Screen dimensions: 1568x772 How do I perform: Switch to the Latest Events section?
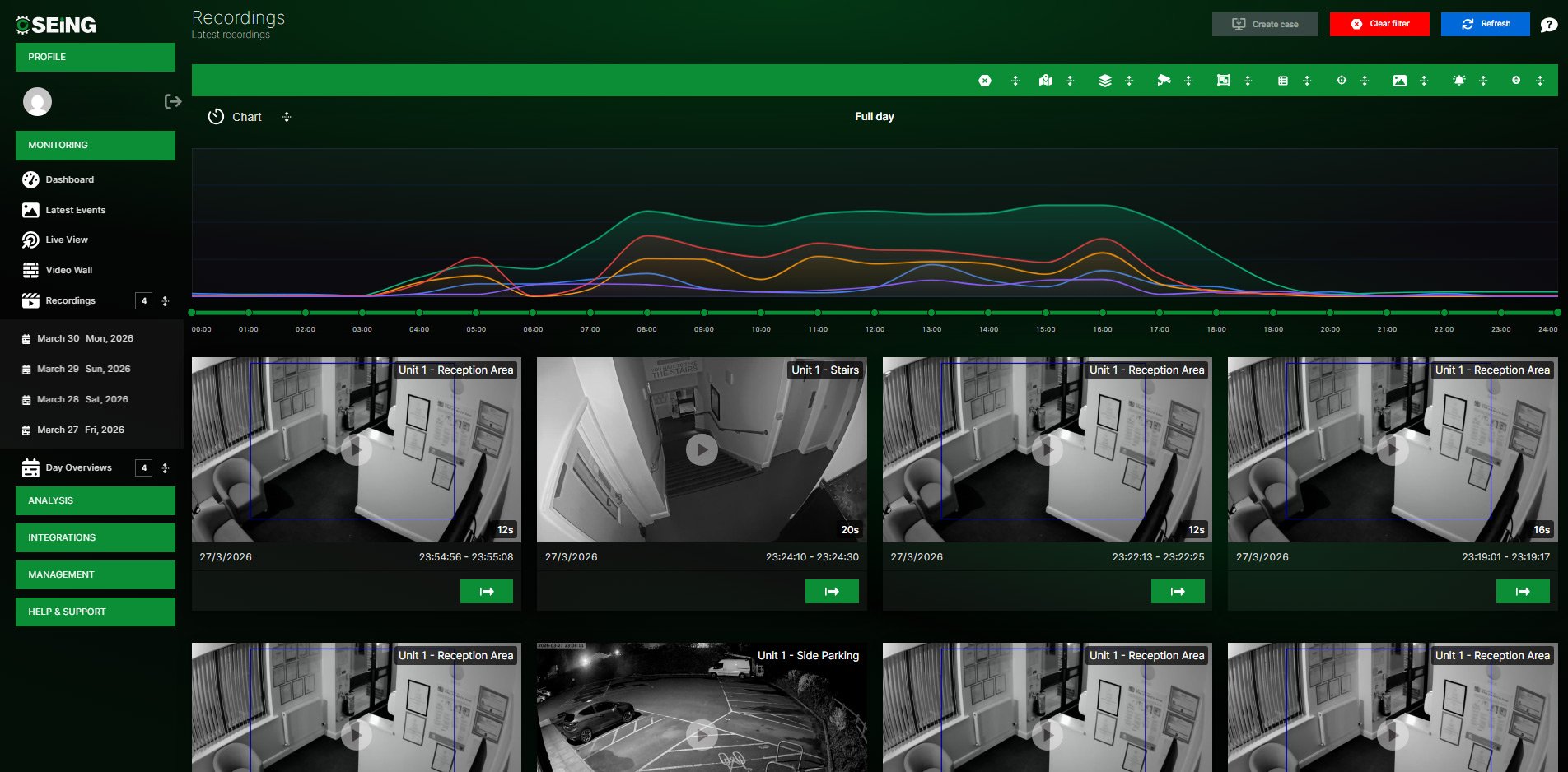pyautogui.click(x=75, y=210)
